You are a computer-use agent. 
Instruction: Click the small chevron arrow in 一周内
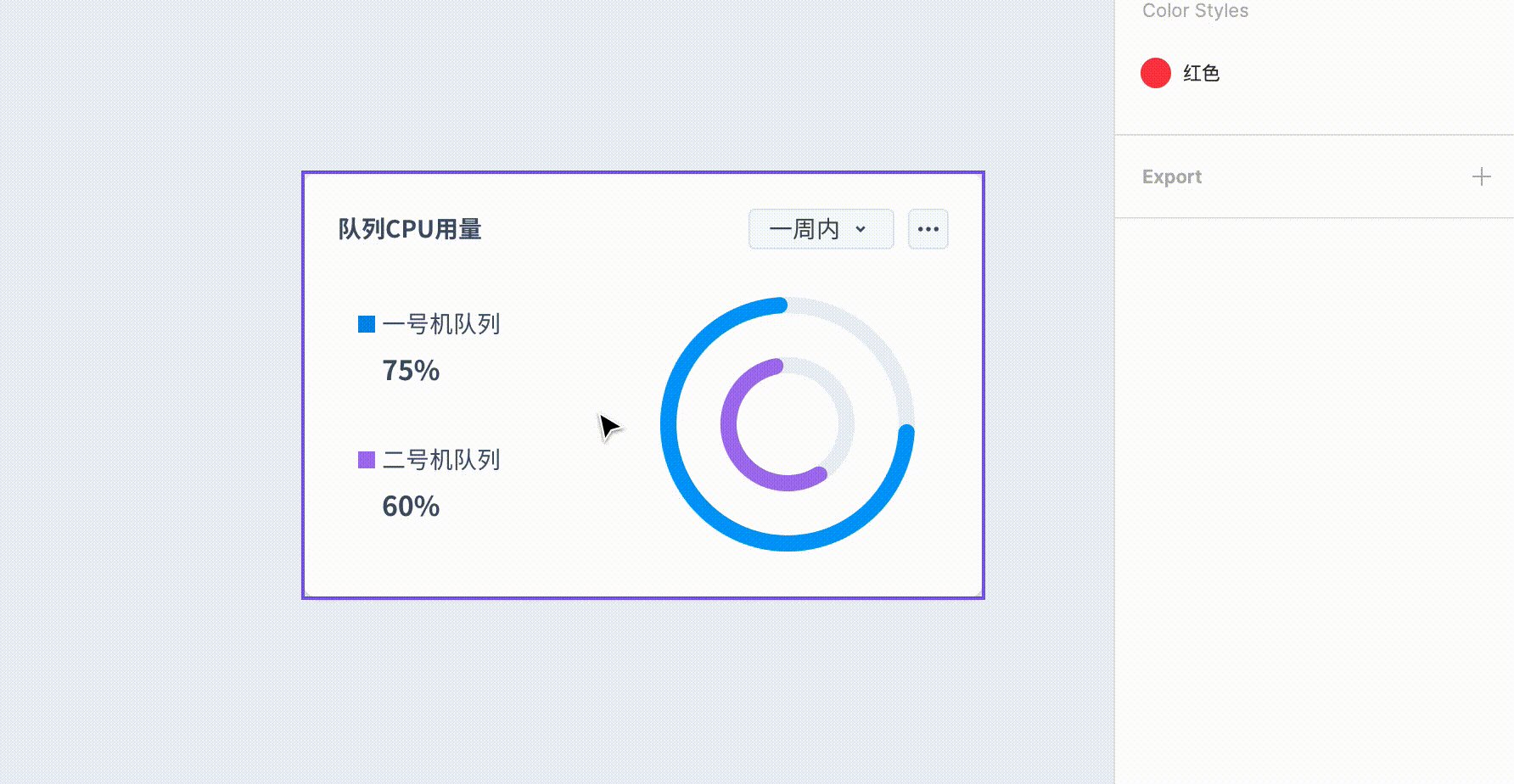click(861, 229)
